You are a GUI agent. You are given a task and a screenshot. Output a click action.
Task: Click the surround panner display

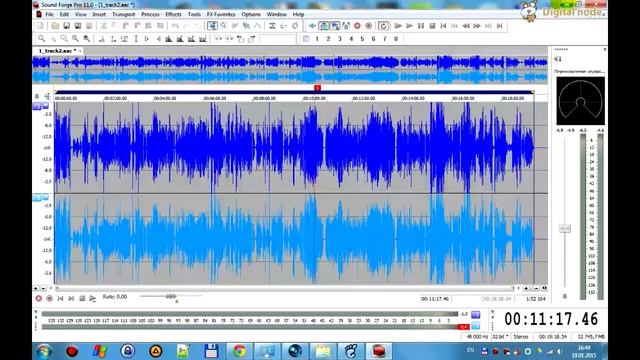coord(580,101)
